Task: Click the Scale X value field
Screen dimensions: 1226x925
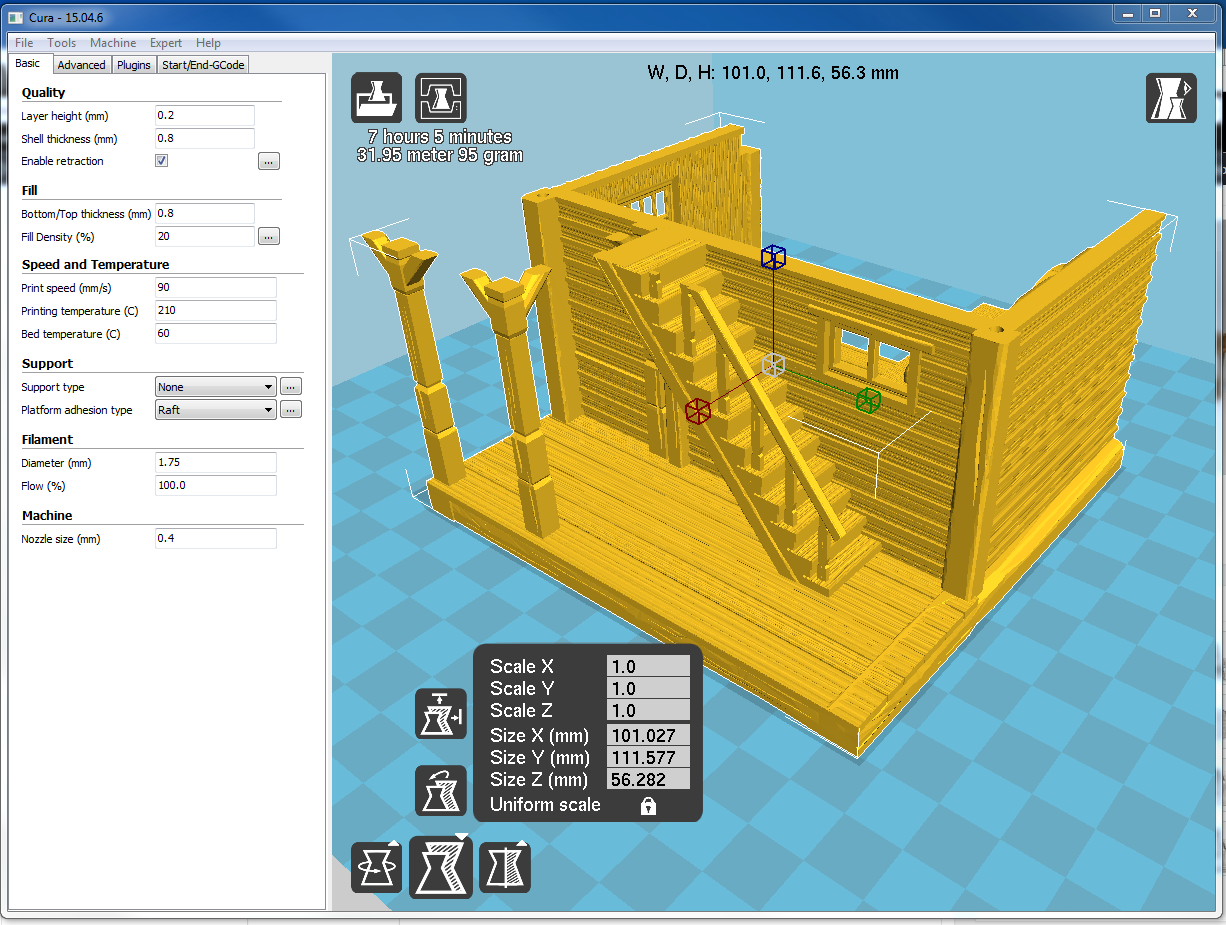Action: (648, 667)
